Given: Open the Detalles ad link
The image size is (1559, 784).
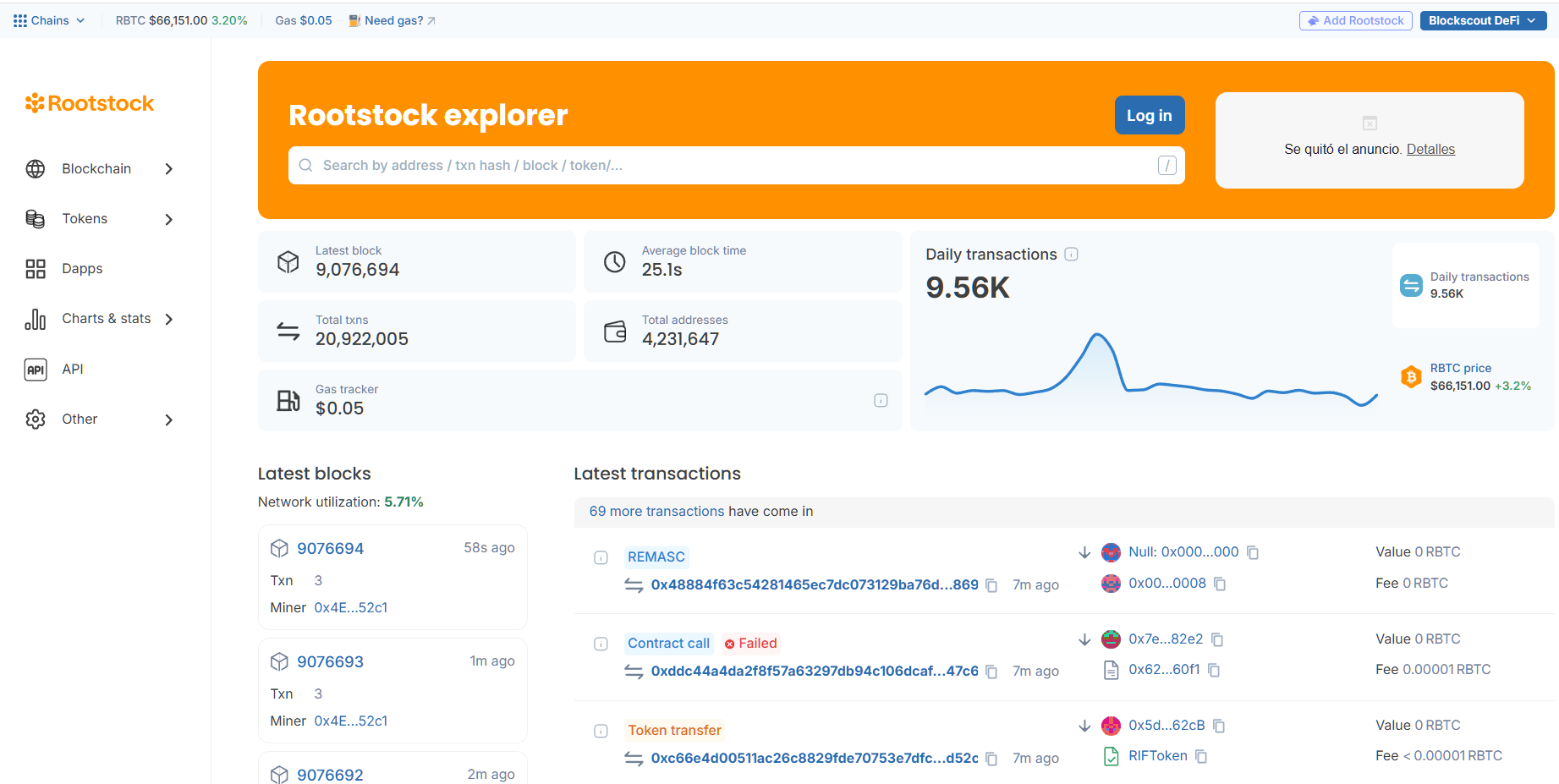Looking at the screenshot, I should pos(1430,150).
